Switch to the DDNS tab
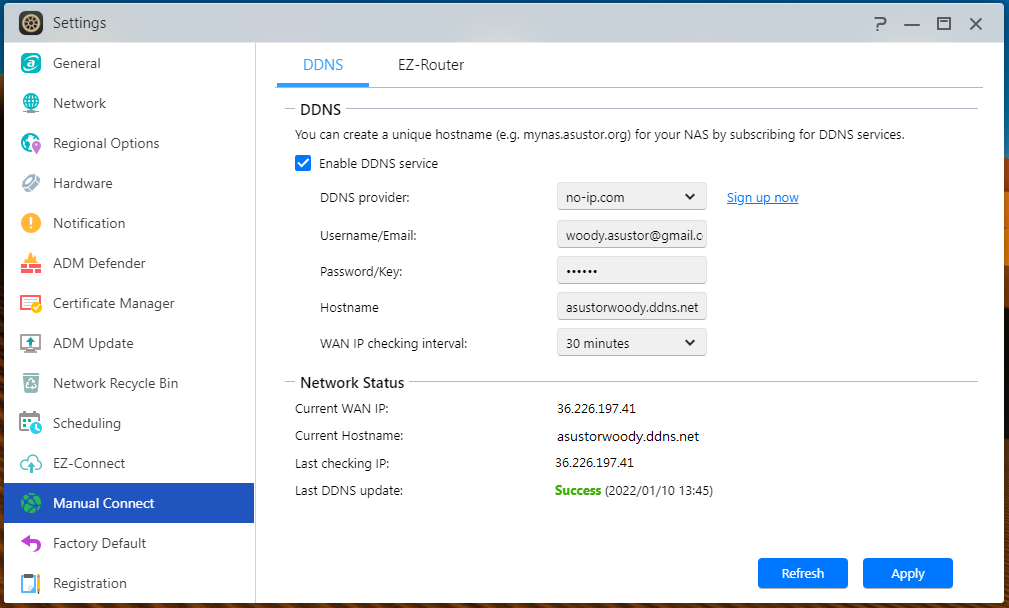This screenshot has width=1009, height=608. [x=323, y=65]
